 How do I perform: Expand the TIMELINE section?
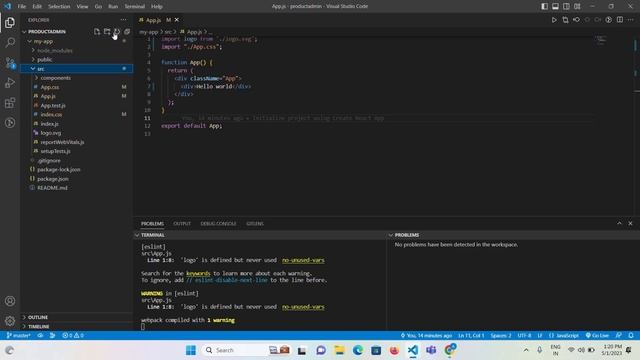click(x=78, y=327)
